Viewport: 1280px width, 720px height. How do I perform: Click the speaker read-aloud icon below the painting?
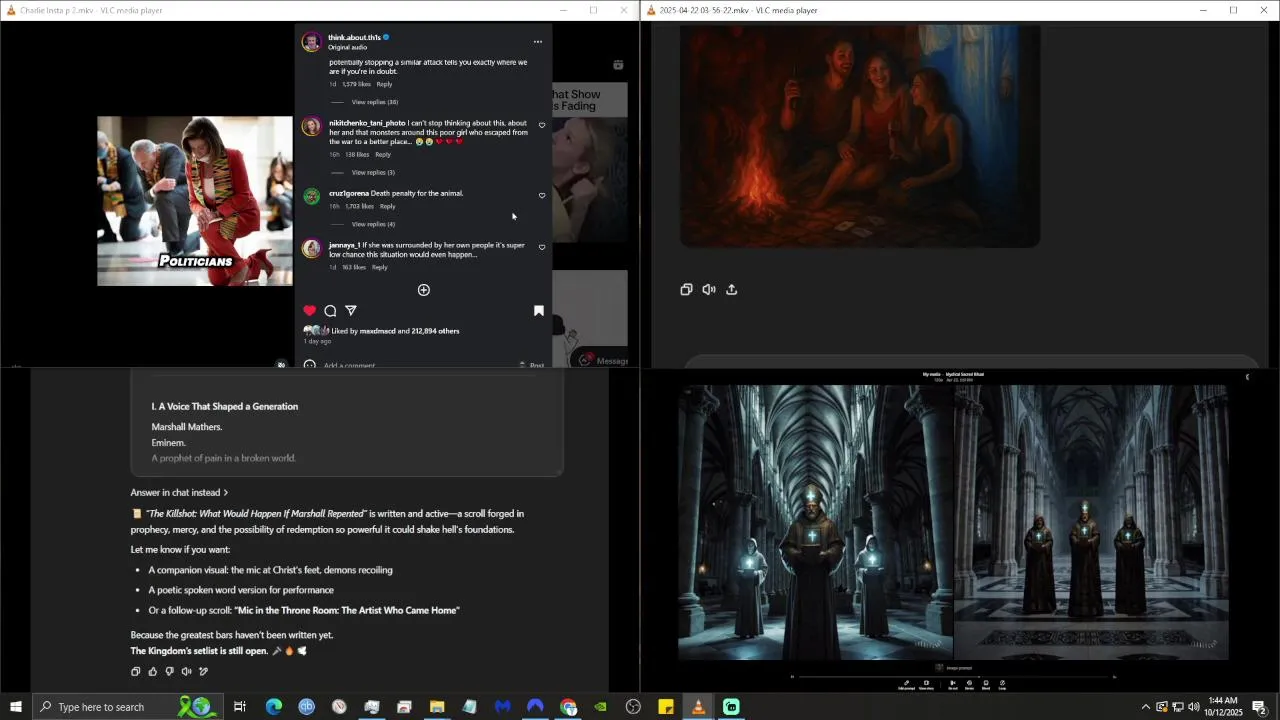[x=709, y=290]
